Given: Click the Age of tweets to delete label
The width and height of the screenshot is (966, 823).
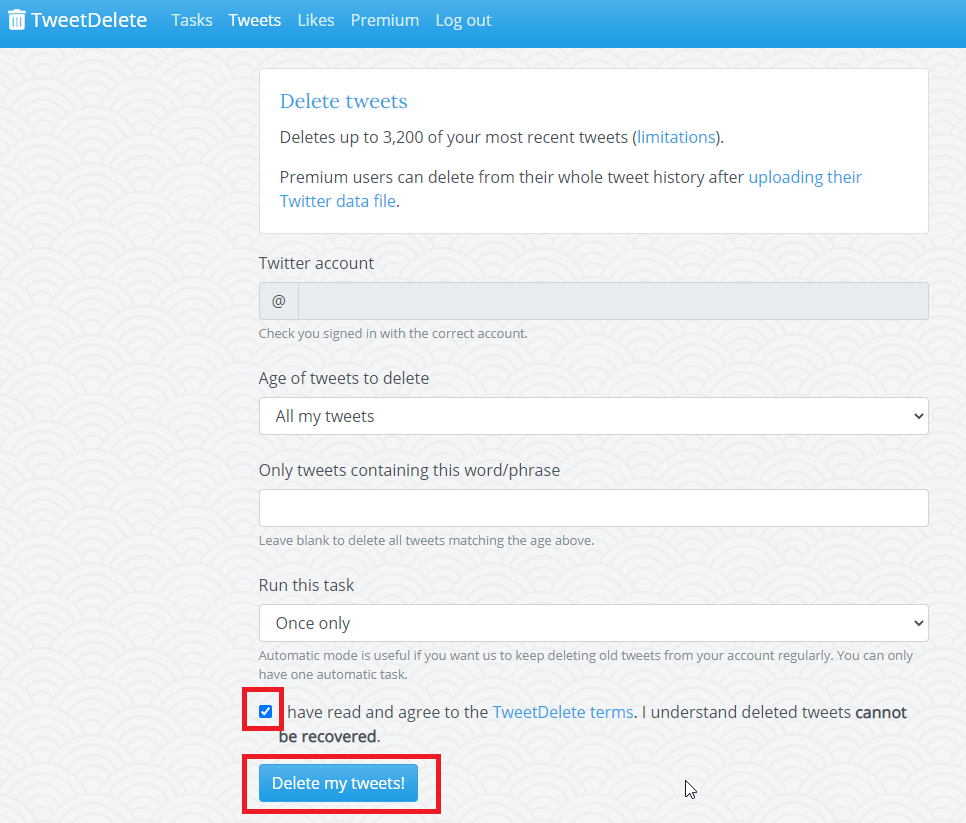Looking at the screenshot, I should point(344,378).
